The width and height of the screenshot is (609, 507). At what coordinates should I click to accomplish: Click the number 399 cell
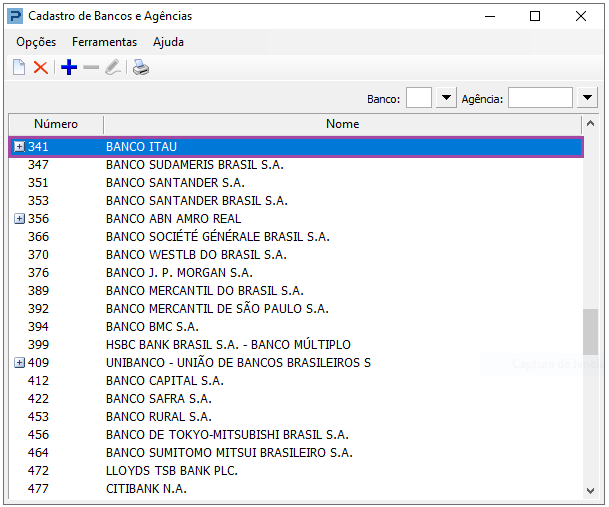[38, 345]
